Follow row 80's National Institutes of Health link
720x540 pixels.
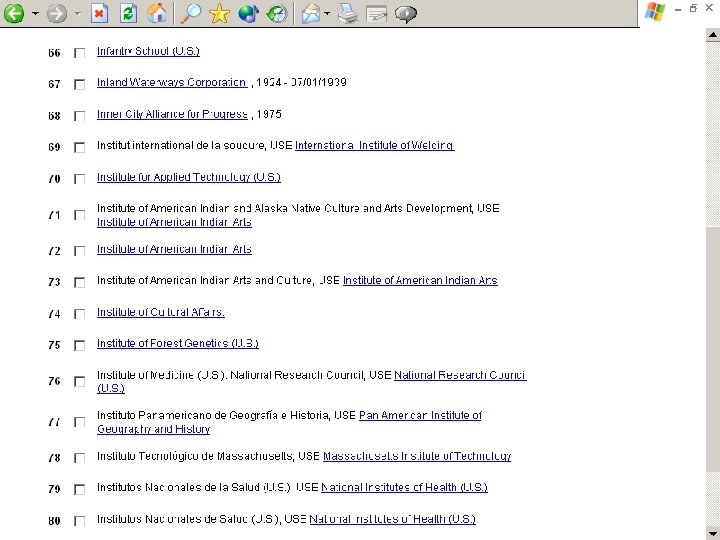pos(393,519)
